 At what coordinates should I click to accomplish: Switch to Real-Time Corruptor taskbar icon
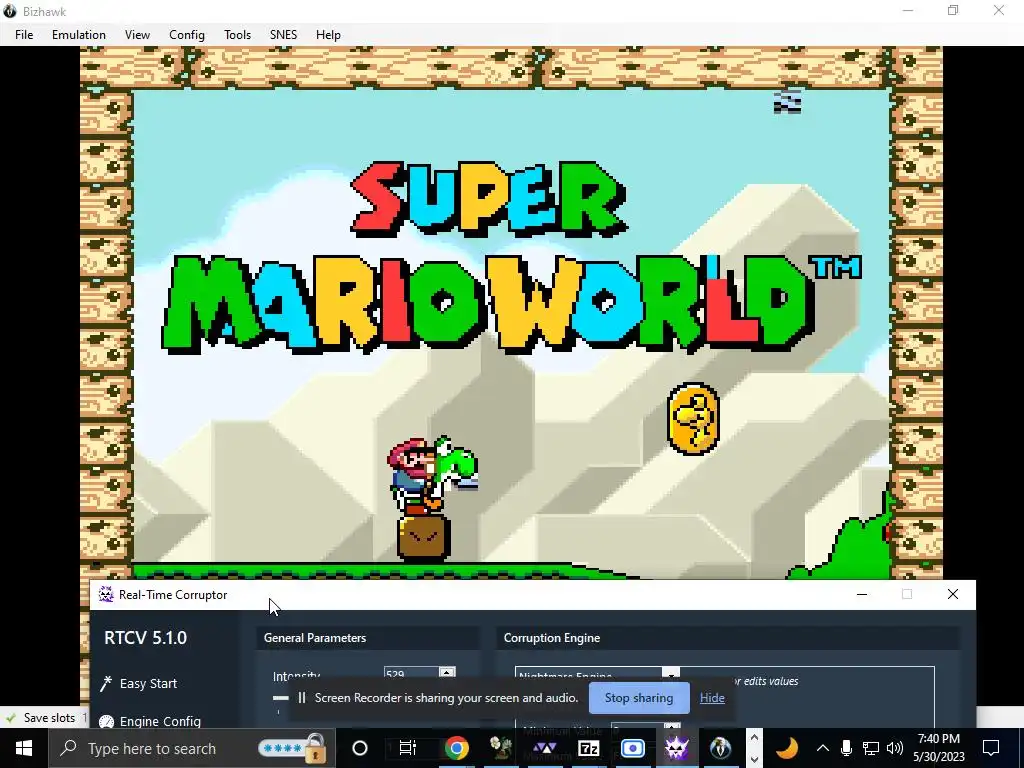(x=677, y=748)
